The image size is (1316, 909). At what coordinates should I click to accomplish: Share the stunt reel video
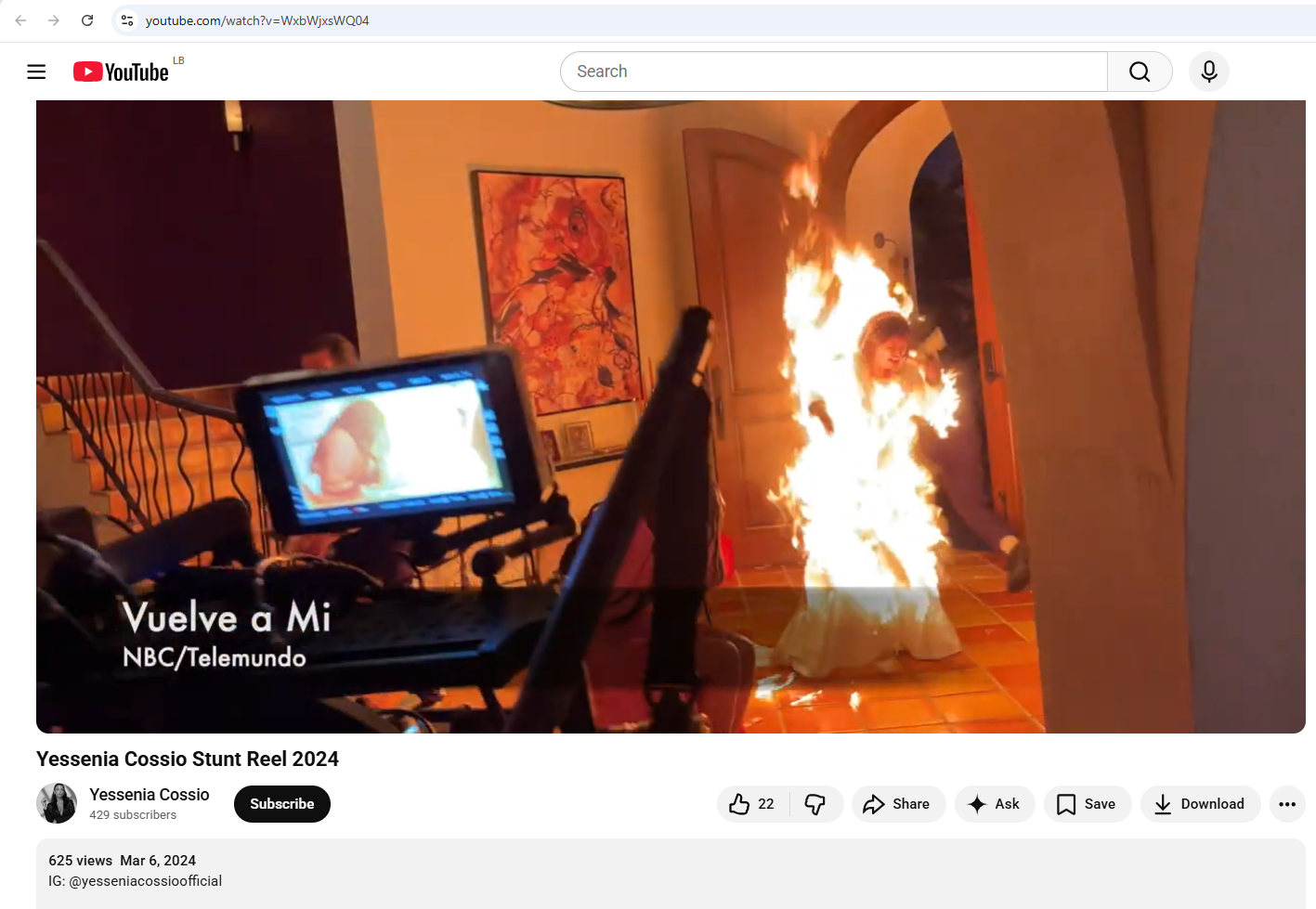pos(898,804)
